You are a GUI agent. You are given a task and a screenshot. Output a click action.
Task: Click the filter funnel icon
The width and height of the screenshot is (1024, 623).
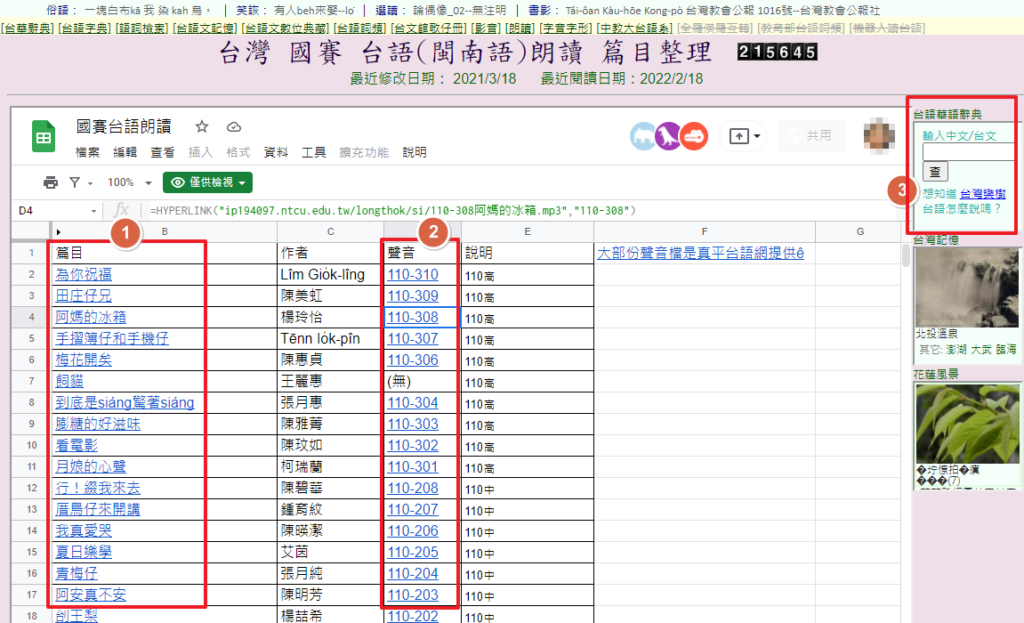[x=75, y=183]
